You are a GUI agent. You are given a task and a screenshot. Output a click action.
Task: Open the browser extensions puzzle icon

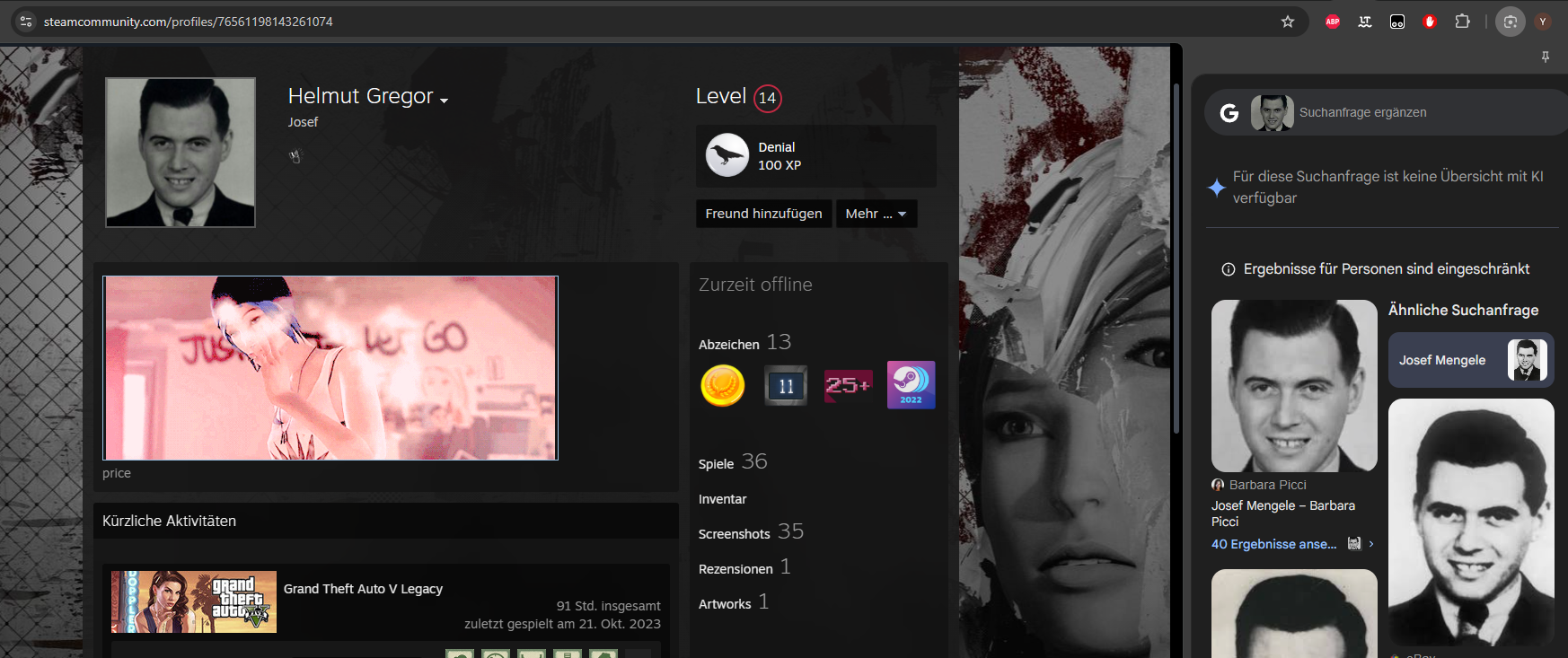(1462, 22)
